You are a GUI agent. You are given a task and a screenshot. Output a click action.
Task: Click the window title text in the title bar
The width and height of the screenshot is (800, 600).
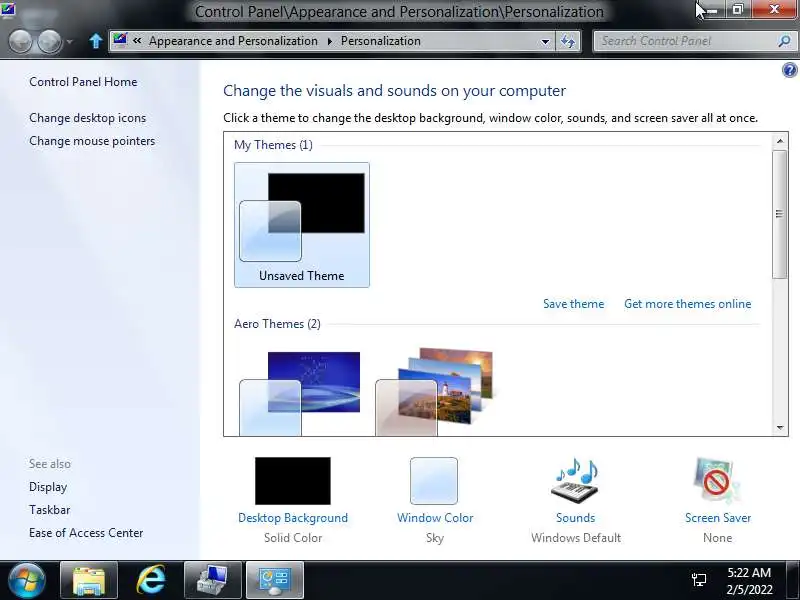[x=399, y=11]
